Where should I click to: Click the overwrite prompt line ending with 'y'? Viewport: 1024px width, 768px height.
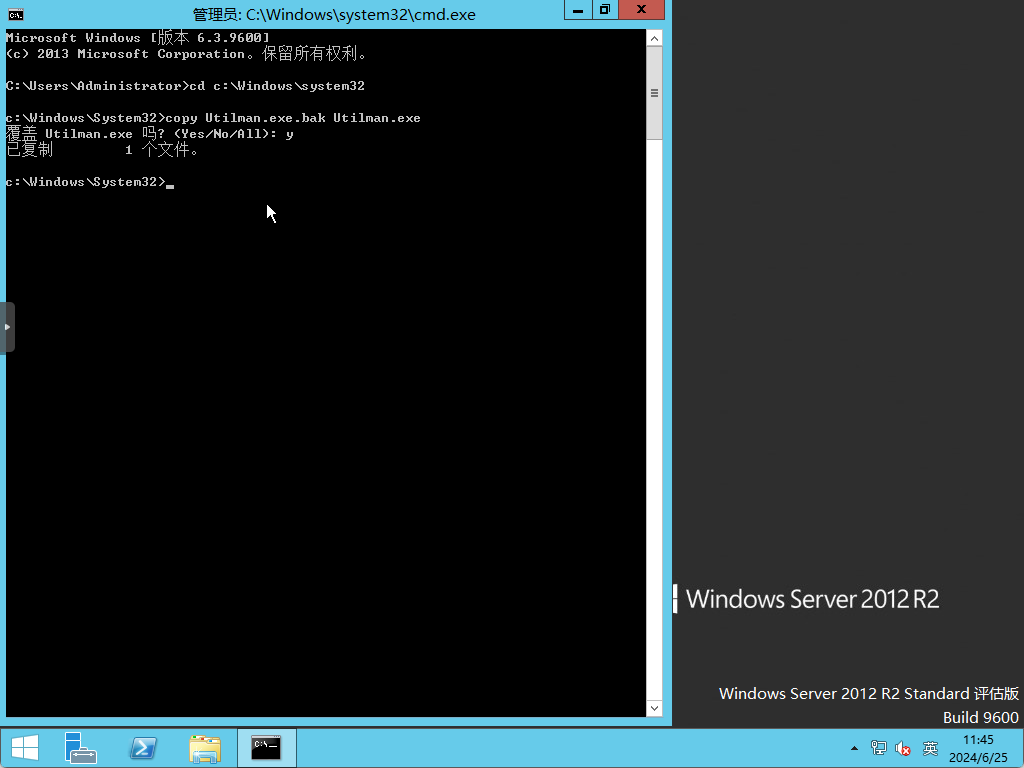tap(150, 133)
